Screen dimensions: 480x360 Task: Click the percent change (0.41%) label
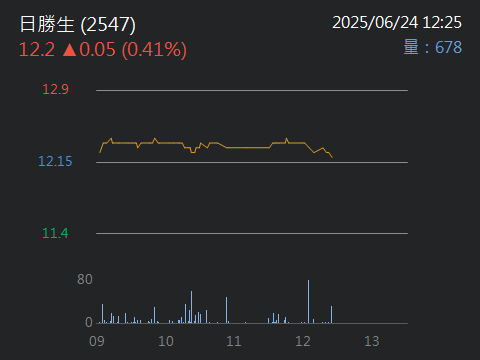pyautogui.click(x=154, y=50)
